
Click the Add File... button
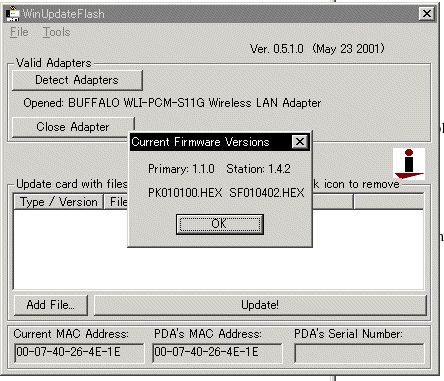[x=51, y=305]
